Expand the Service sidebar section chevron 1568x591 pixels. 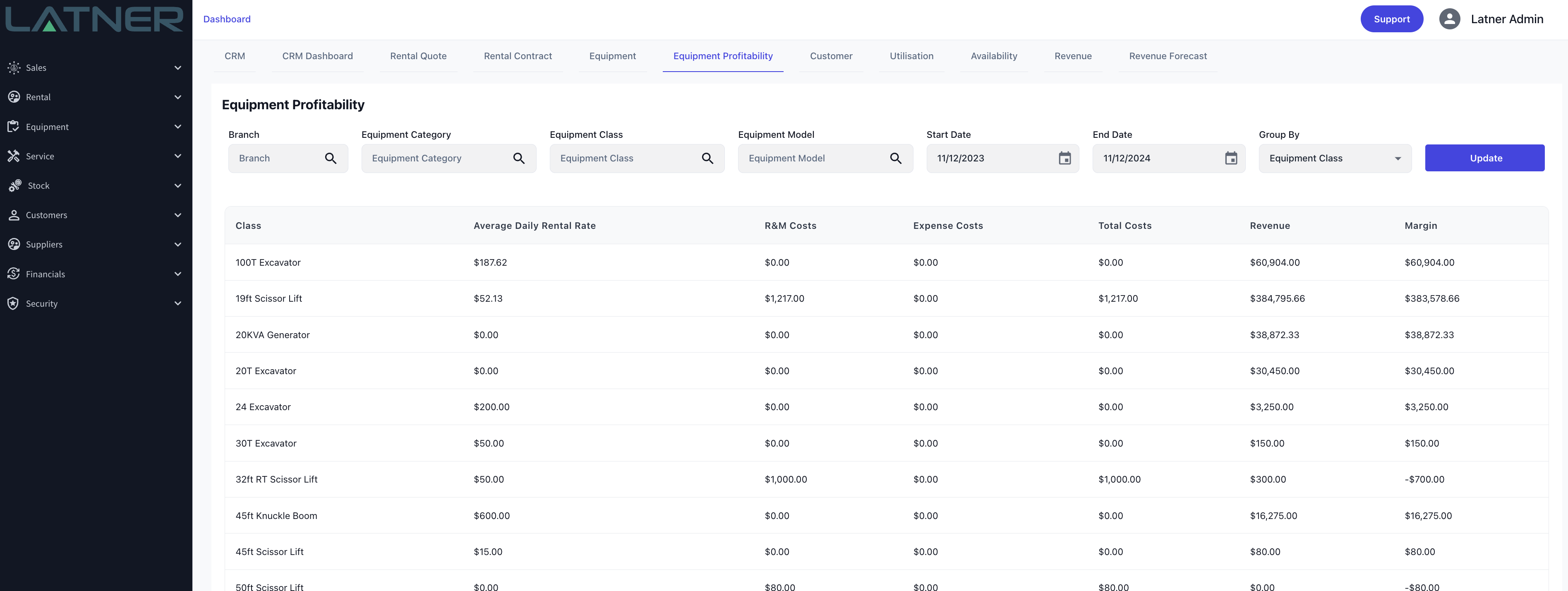(178, 156)
